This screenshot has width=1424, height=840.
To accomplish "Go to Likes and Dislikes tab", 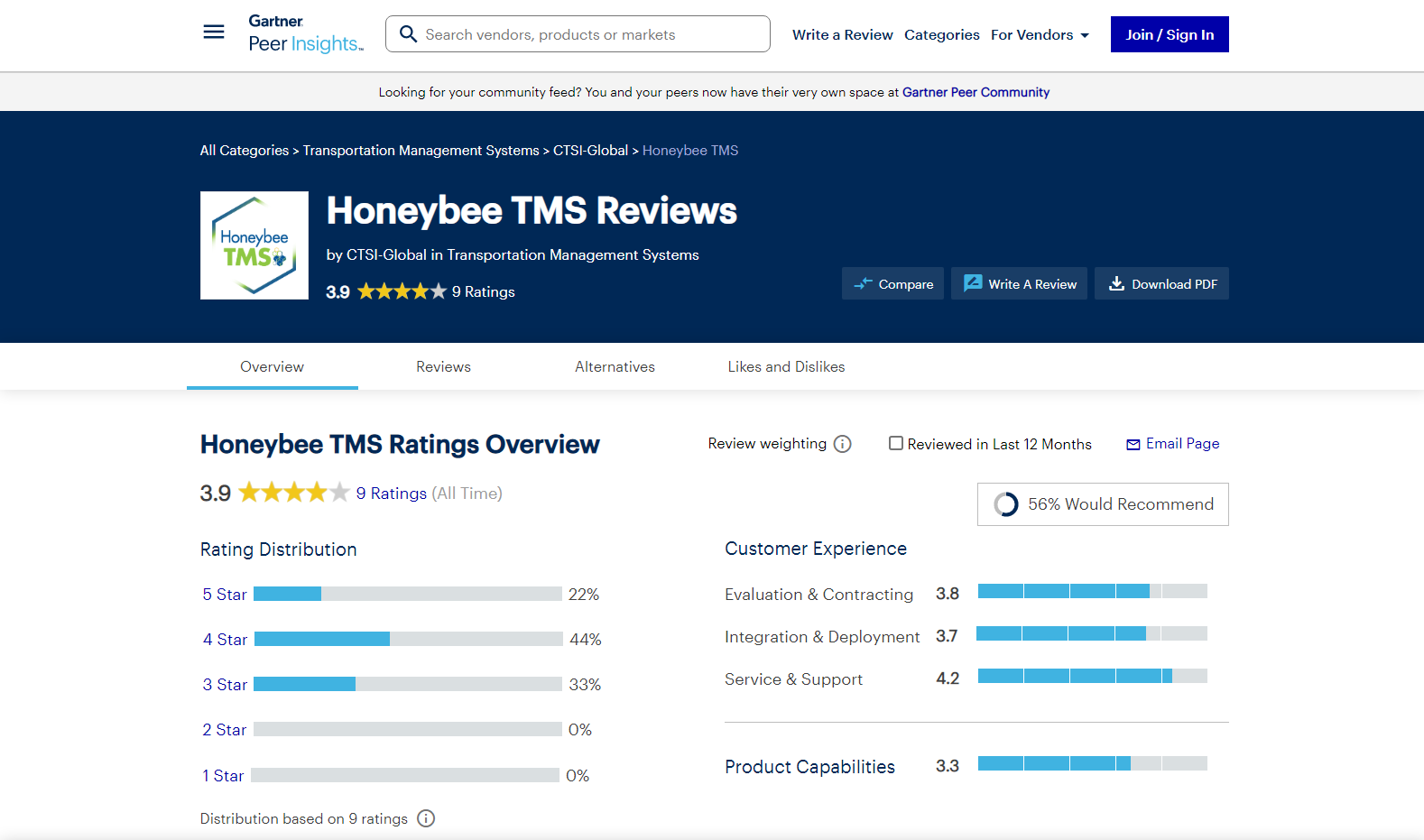I will click(787, 366).
